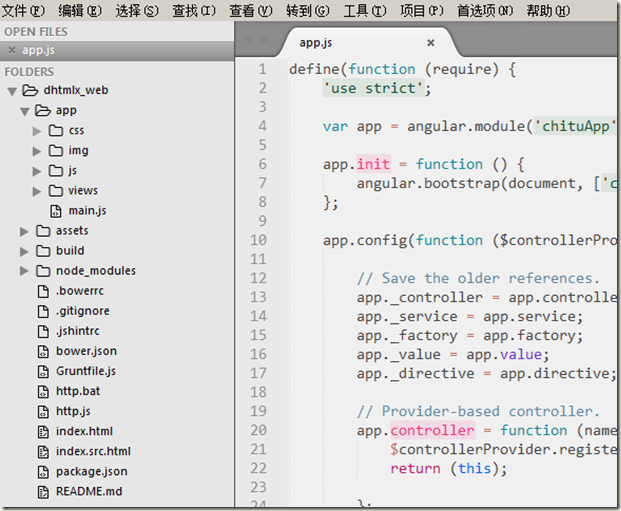Open the 项目(P) menu
Image resolution: width=621 pixels, height=511 pixels.
pos(422,11)
